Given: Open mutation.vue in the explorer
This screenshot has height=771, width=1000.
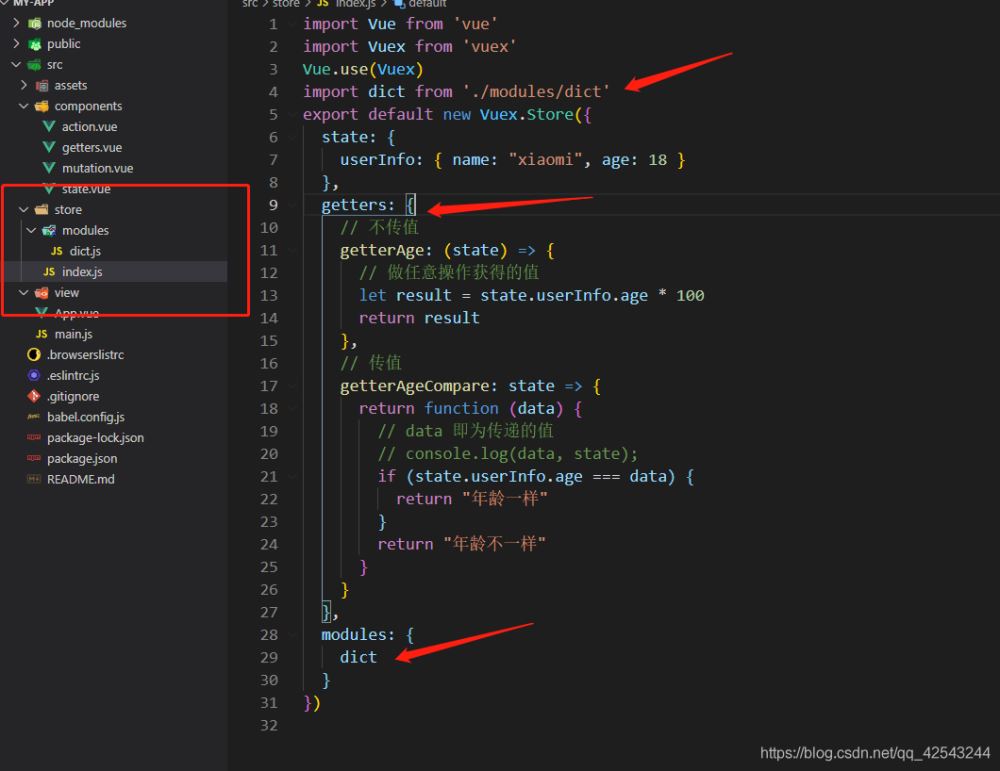Looking at the screenshot, I should point(97,169).
